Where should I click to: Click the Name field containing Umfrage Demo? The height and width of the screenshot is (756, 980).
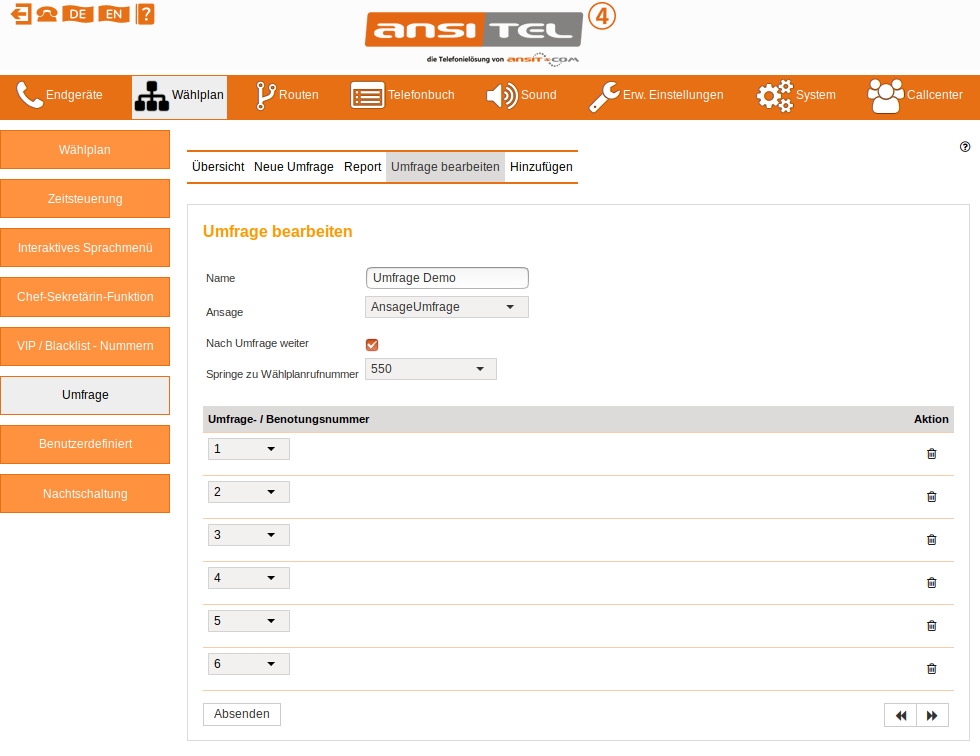click(x=447, y=278)
